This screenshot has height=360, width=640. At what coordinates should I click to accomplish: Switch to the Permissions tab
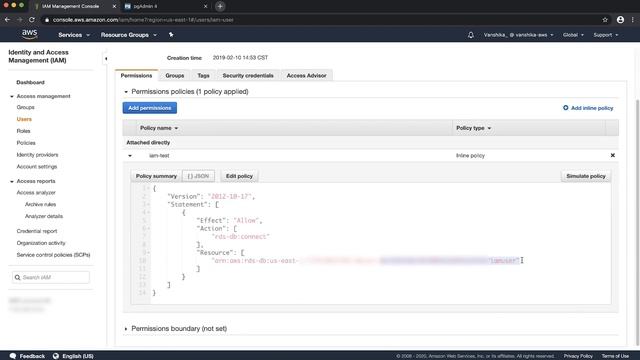136,76
